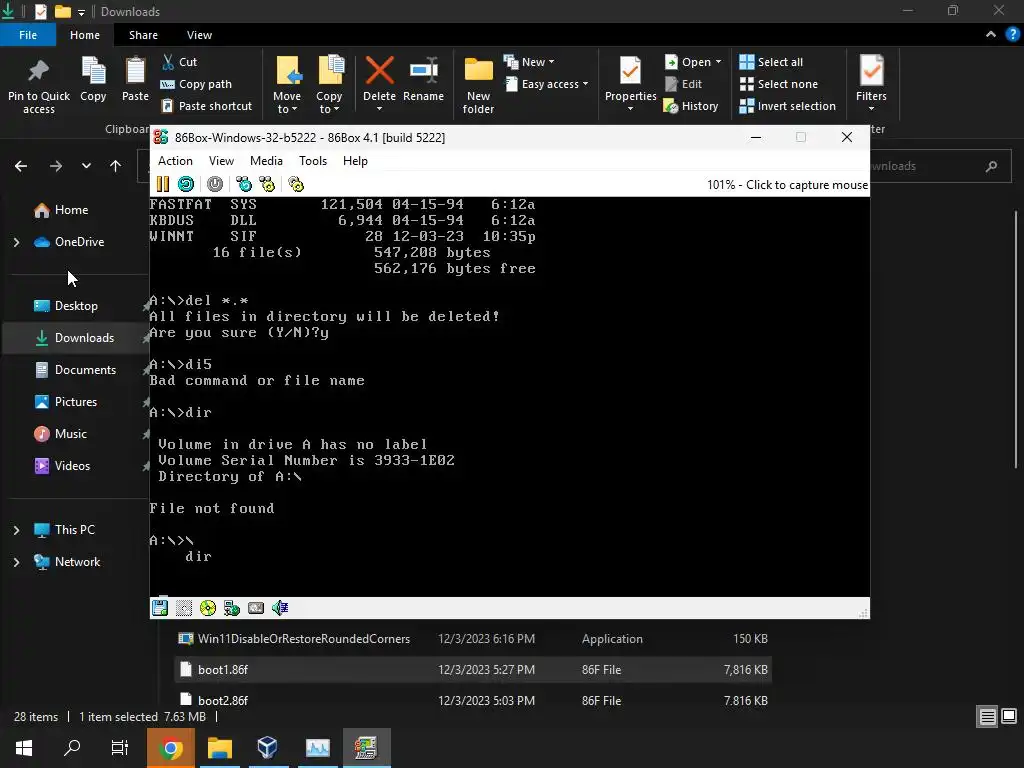Screen dimensions: 1024x768
Task: Click Select all in ribbon
Action: pyautogui.click(x=771, y=62)
